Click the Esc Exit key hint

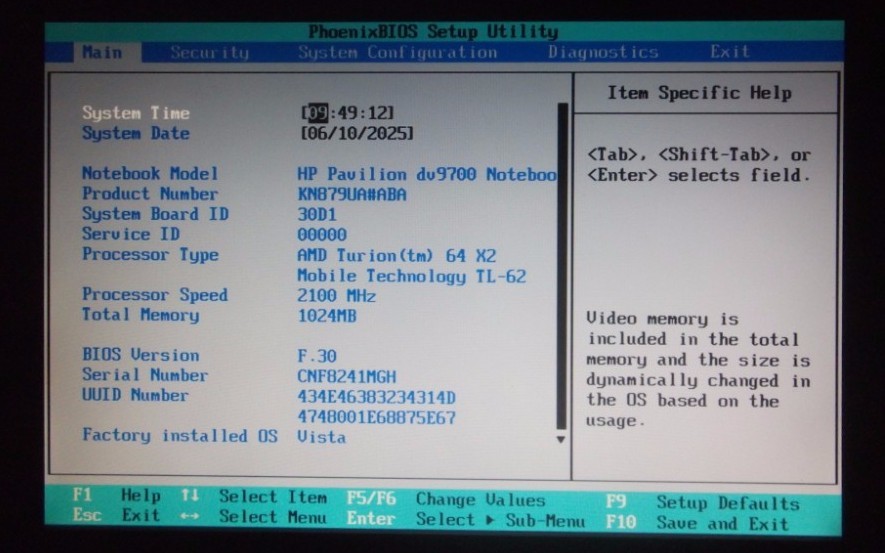coord(117,515)
